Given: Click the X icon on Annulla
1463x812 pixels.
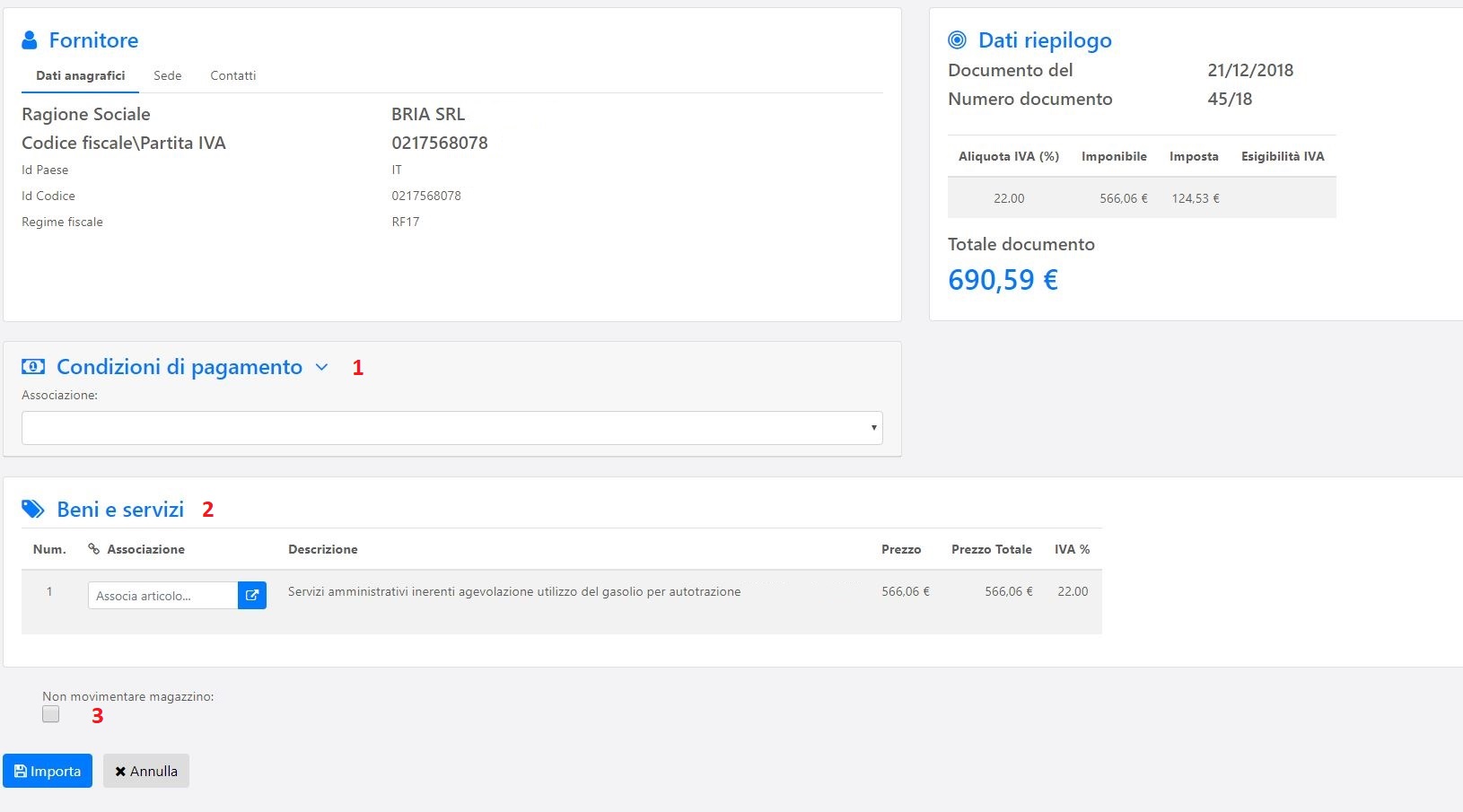Looking at the screenshot, I should pyautogui.click(x=120, y=772).
